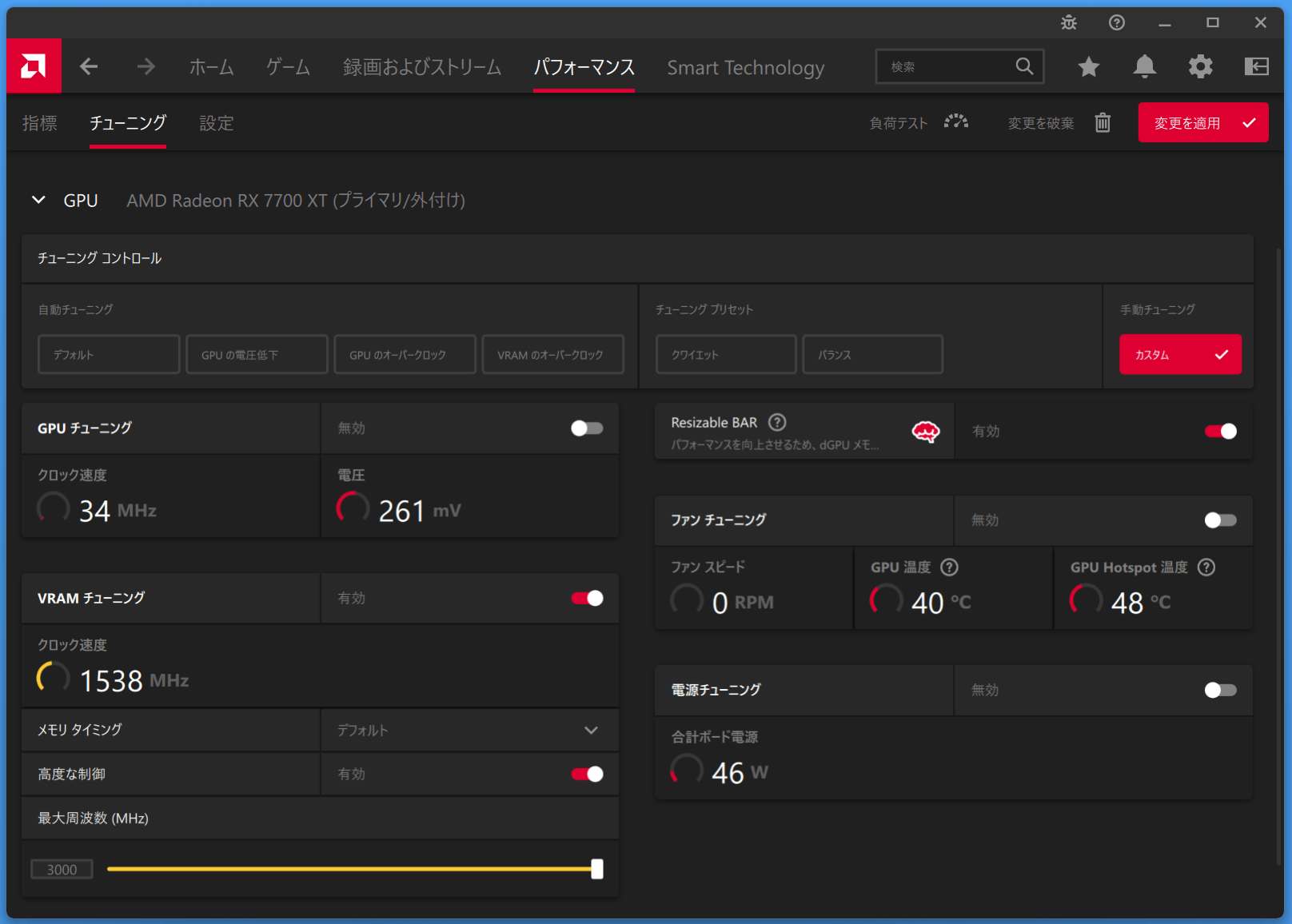Open notifications bell icon
Viewport: 1292px width, 924px height.
(1145, 66)
